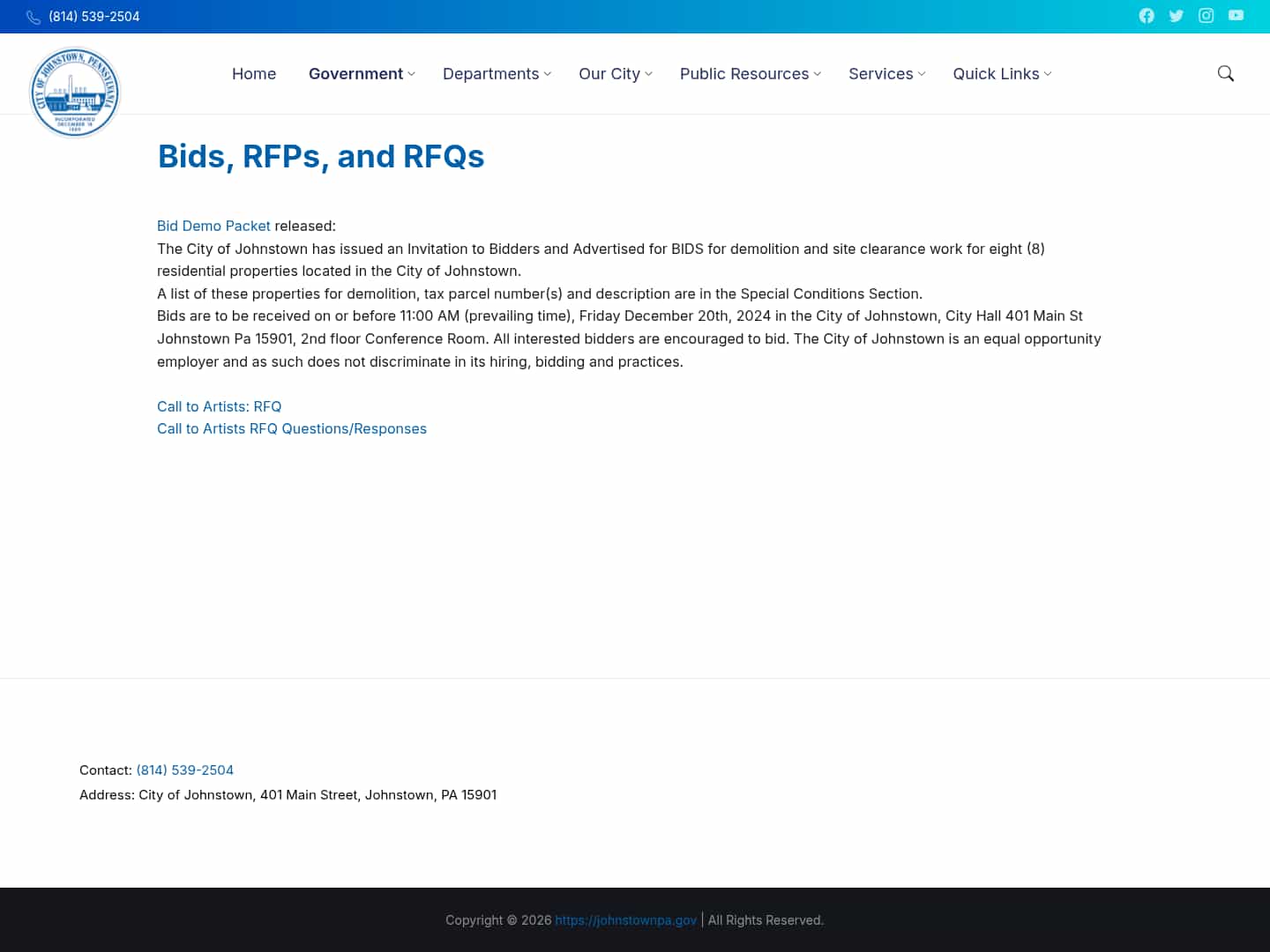Expand the Government dropdown menu
This screenshot has width=1270, height=952.
tap(356, 74)
